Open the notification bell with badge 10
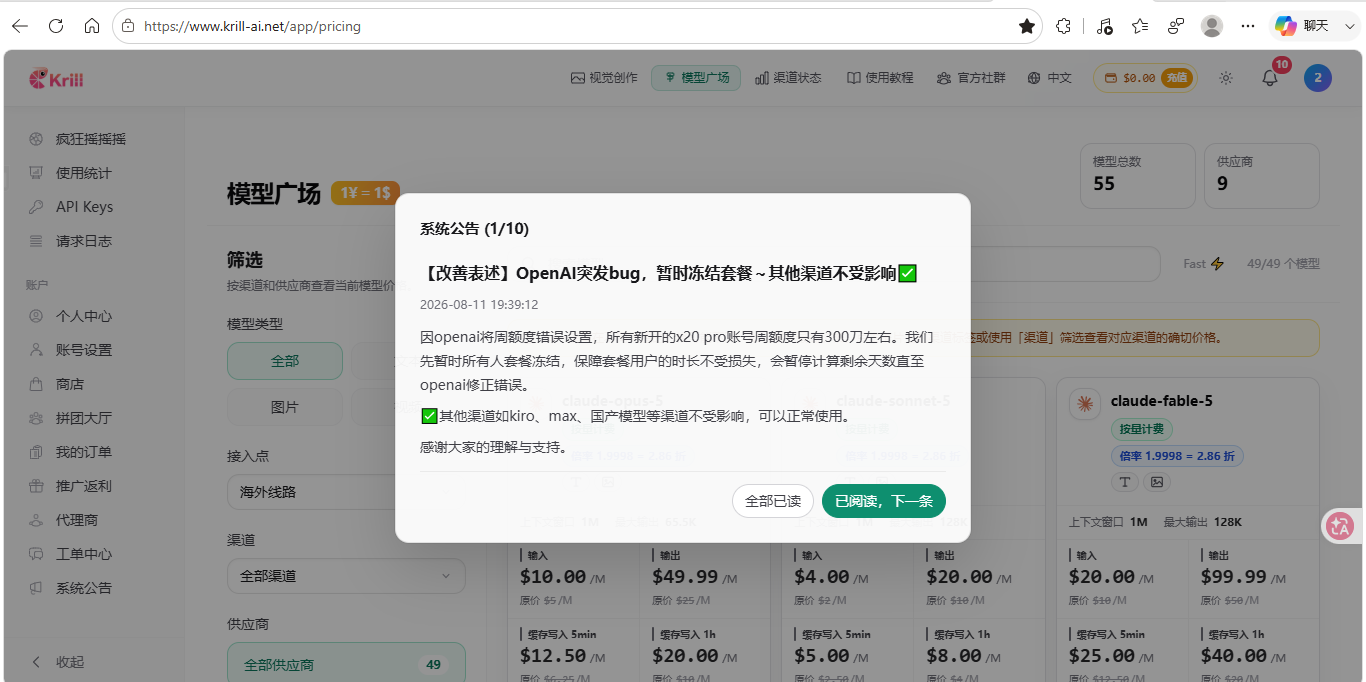The image size is (1366, 682). tap(1270, 78)
